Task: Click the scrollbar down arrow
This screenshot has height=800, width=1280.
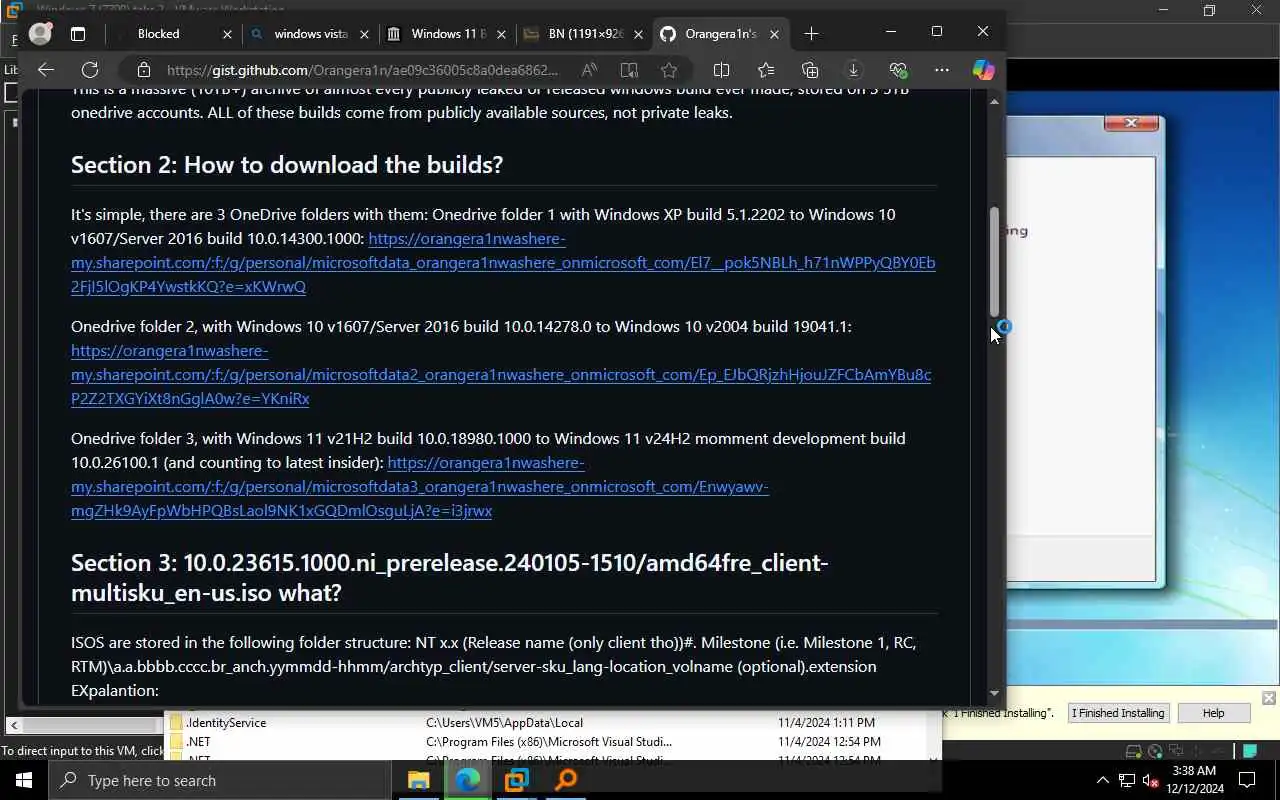Action: coord(994,693)
